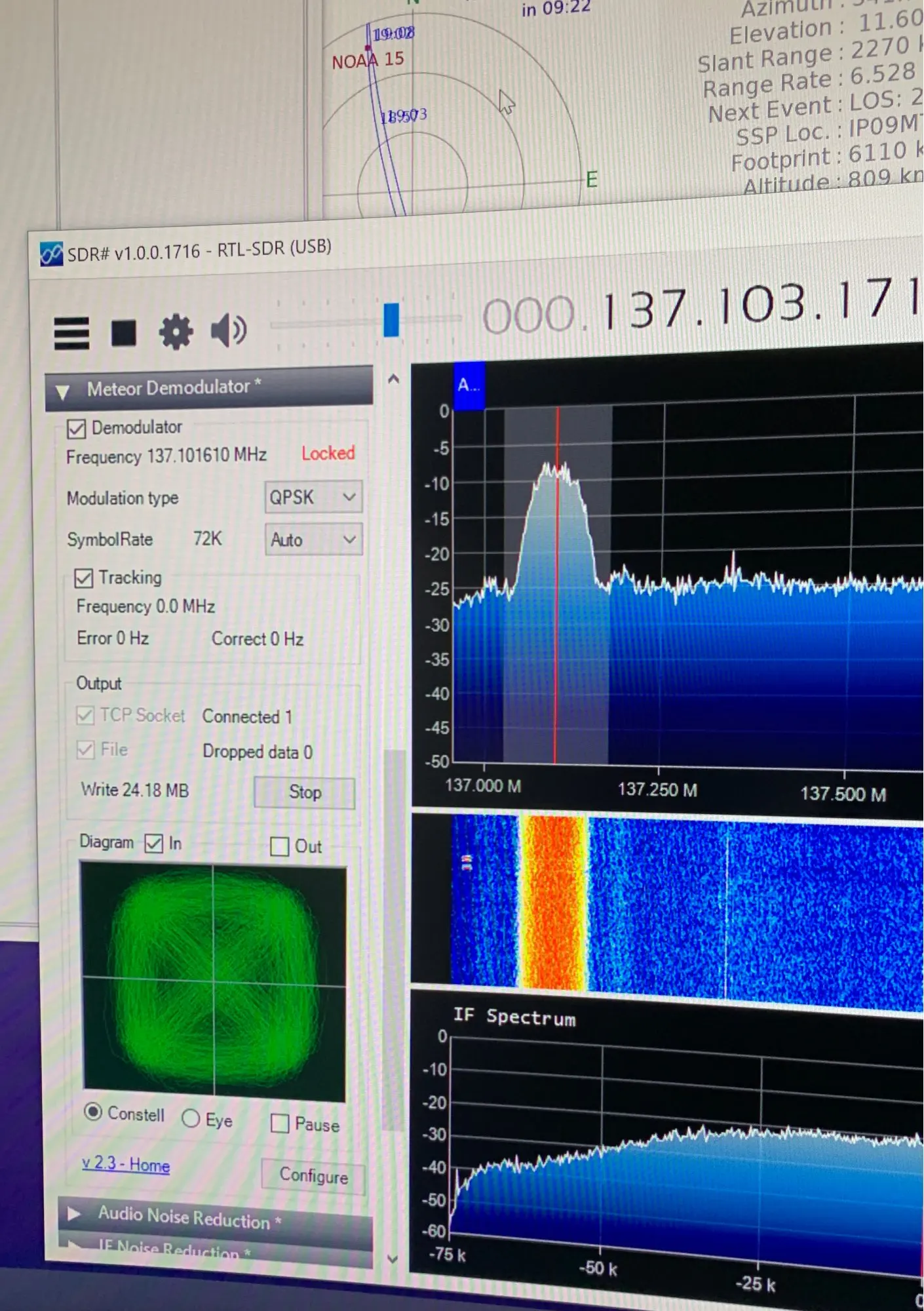Click the 'Correct 0 Hz' text
The image size is (924, 1311).
pyautogui.click(x=258, y=639)
